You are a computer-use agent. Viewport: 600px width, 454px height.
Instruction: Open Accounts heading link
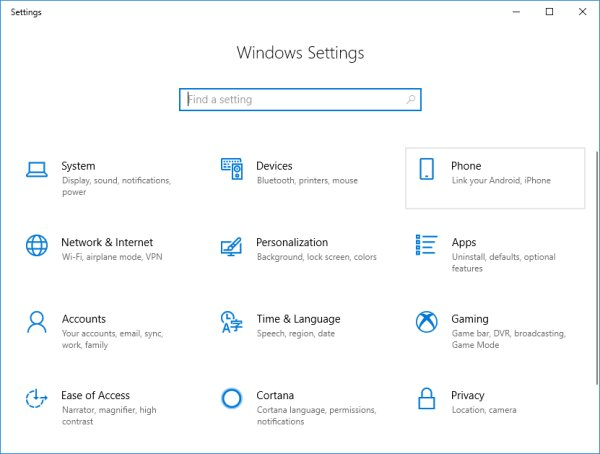coord(84,319)
